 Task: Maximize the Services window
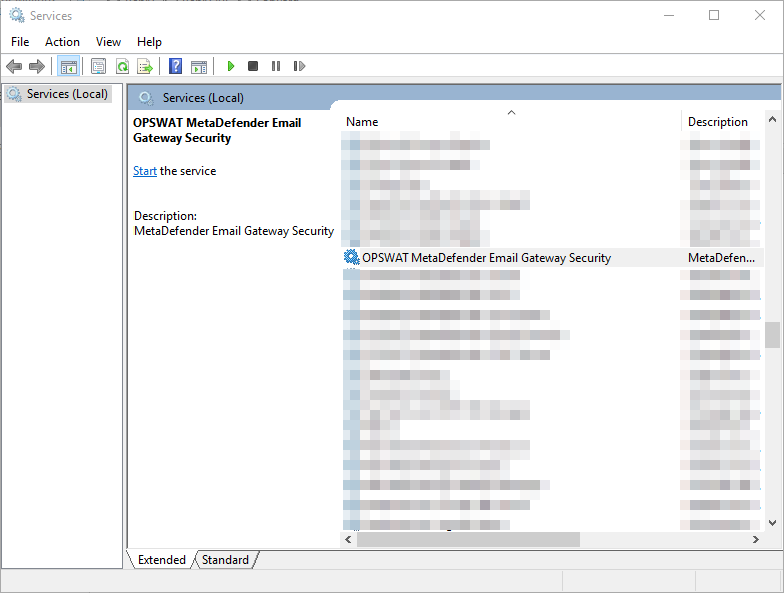tap(714, 16)
